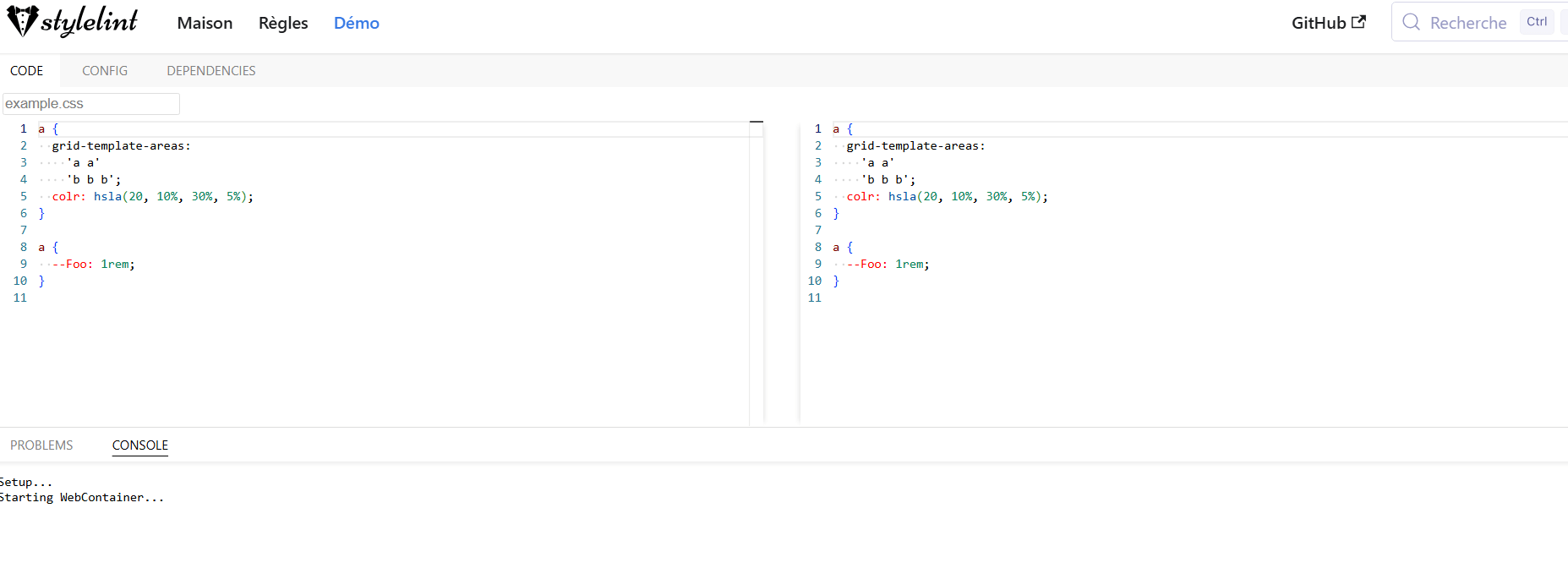
Task: Click the left editor's overview ruler marker
Action: pos(756,123)
